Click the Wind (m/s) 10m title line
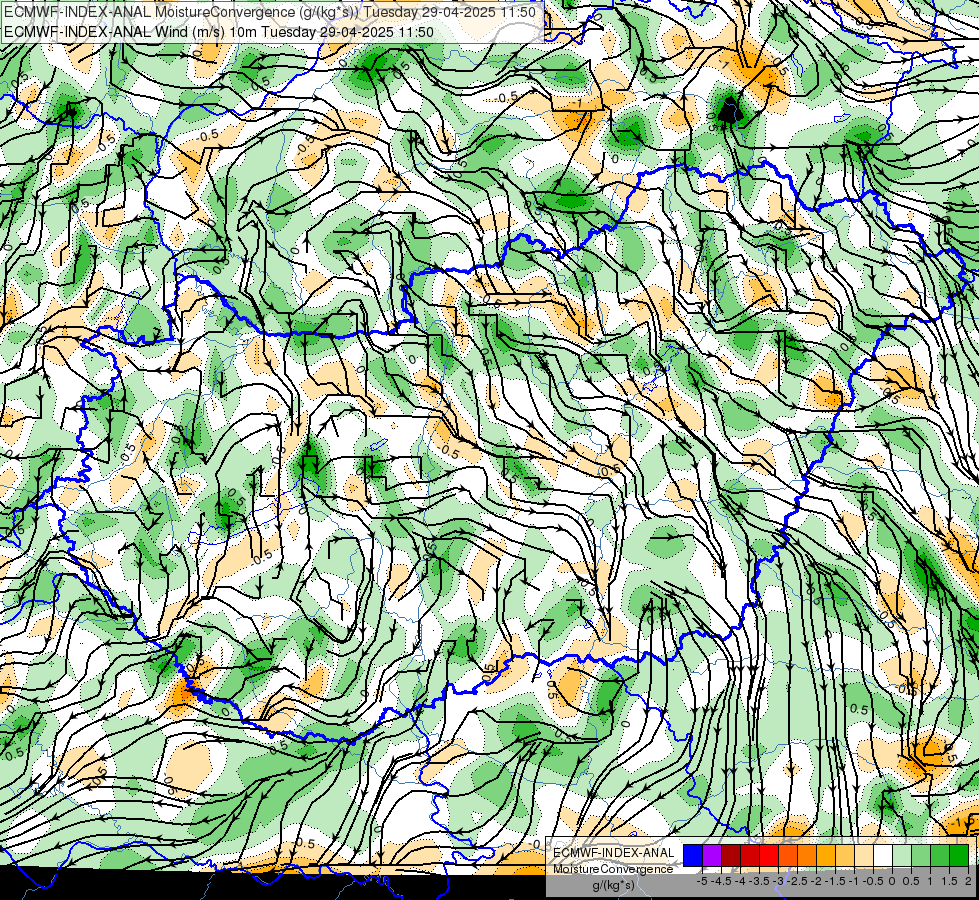Image resolution: width=979 pixels, height=900 pixels. [219, 32]
